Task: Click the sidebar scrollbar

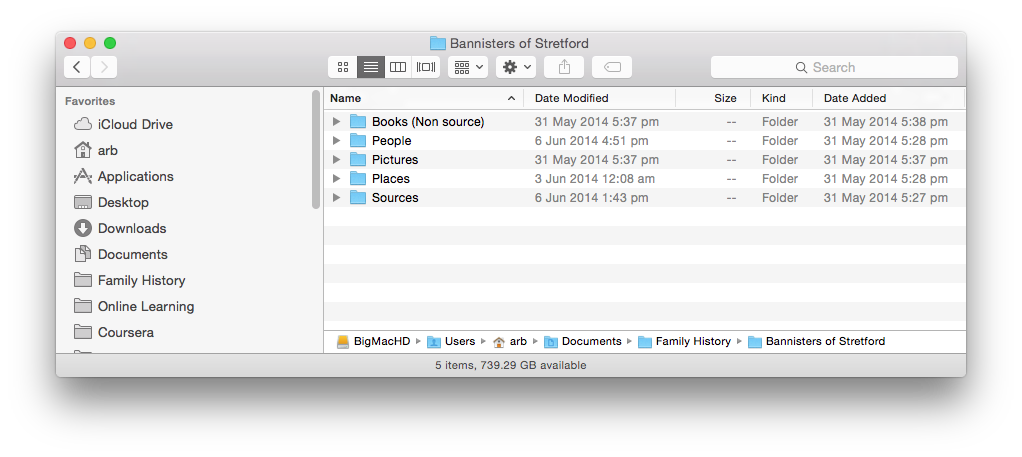Action: point(316,150)
